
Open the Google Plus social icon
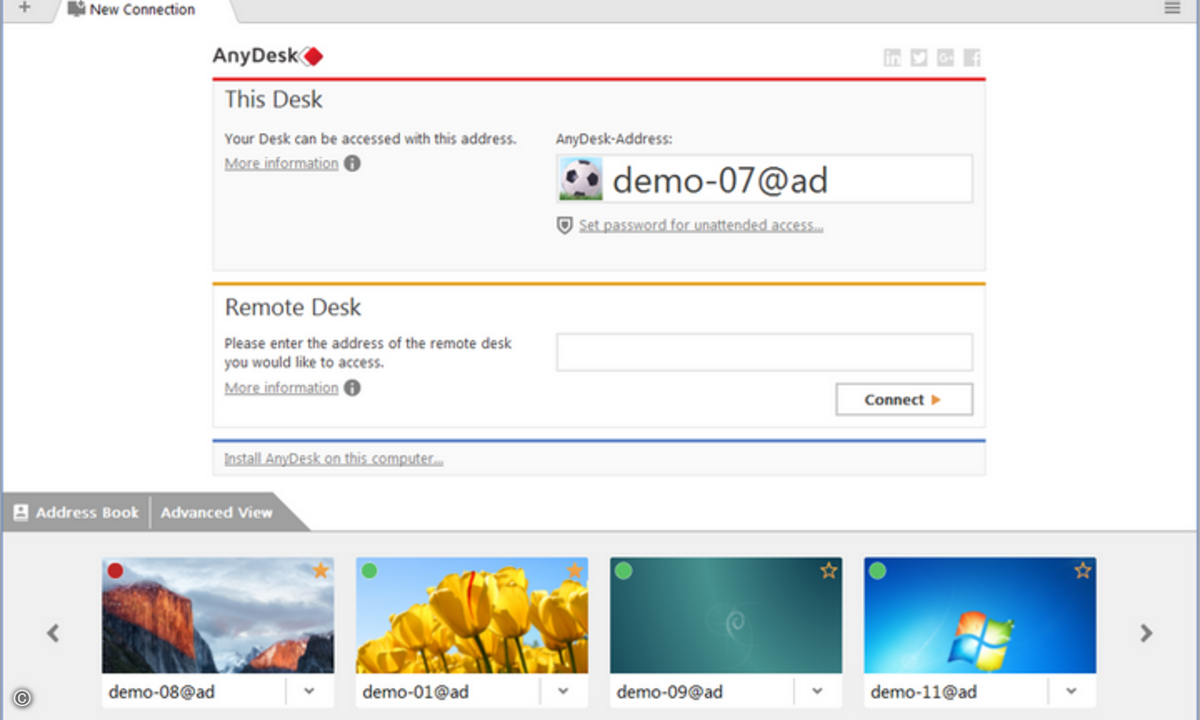click(946, 58)
